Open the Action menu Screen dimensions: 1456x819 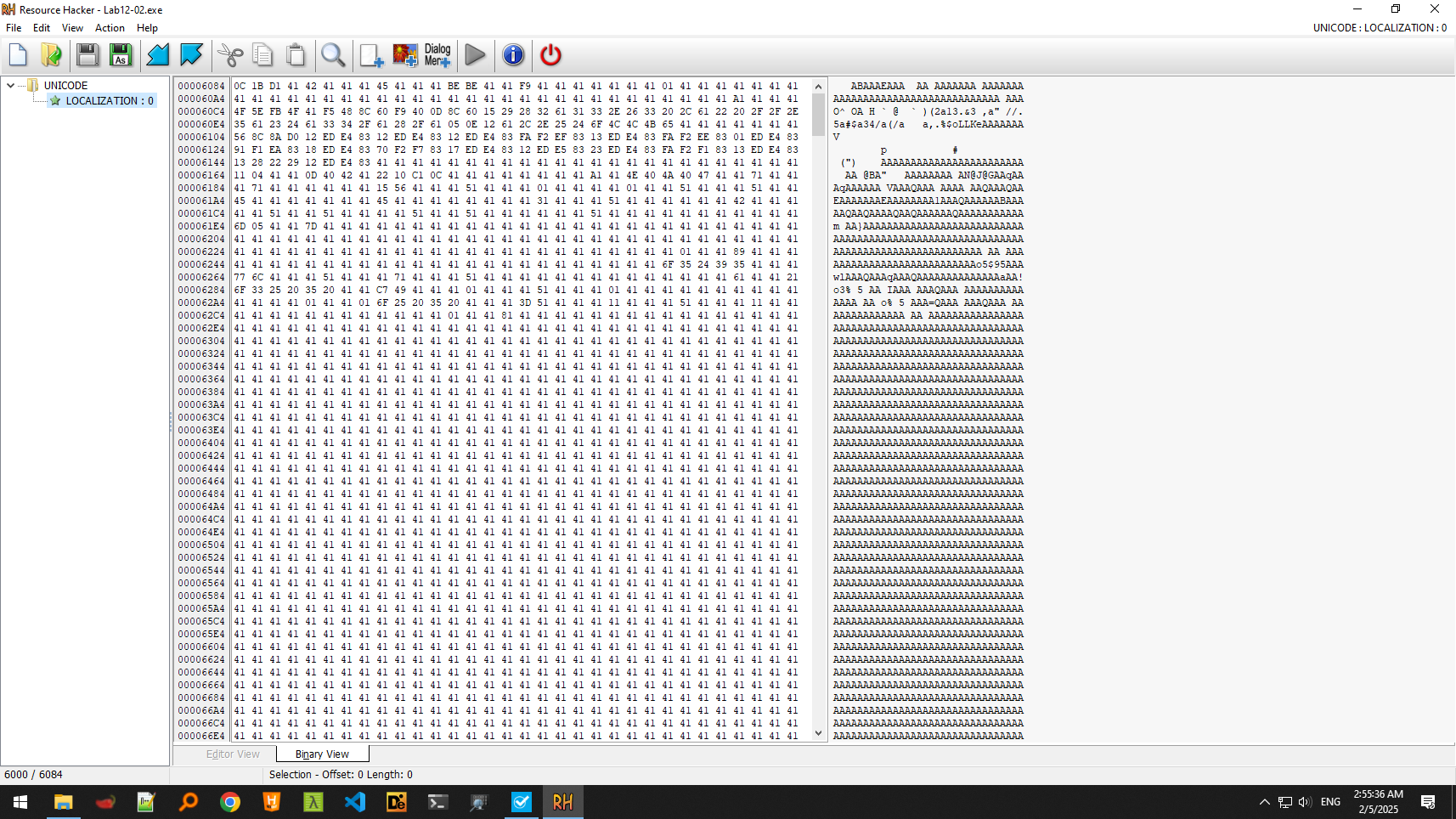tap(110, 28)
